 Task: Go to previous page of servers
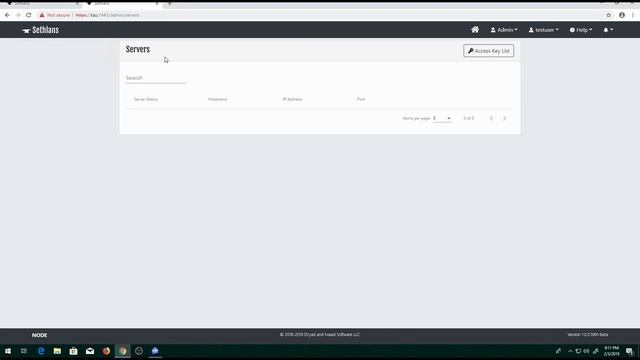(491, 118)
